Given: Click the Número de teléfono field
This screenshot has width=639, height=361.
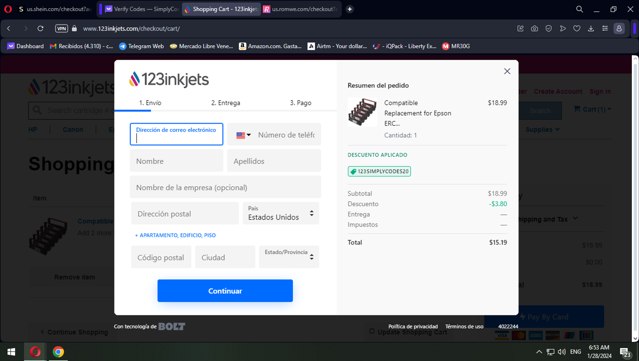Looking at the screenshot, I should tap(286, 135).
